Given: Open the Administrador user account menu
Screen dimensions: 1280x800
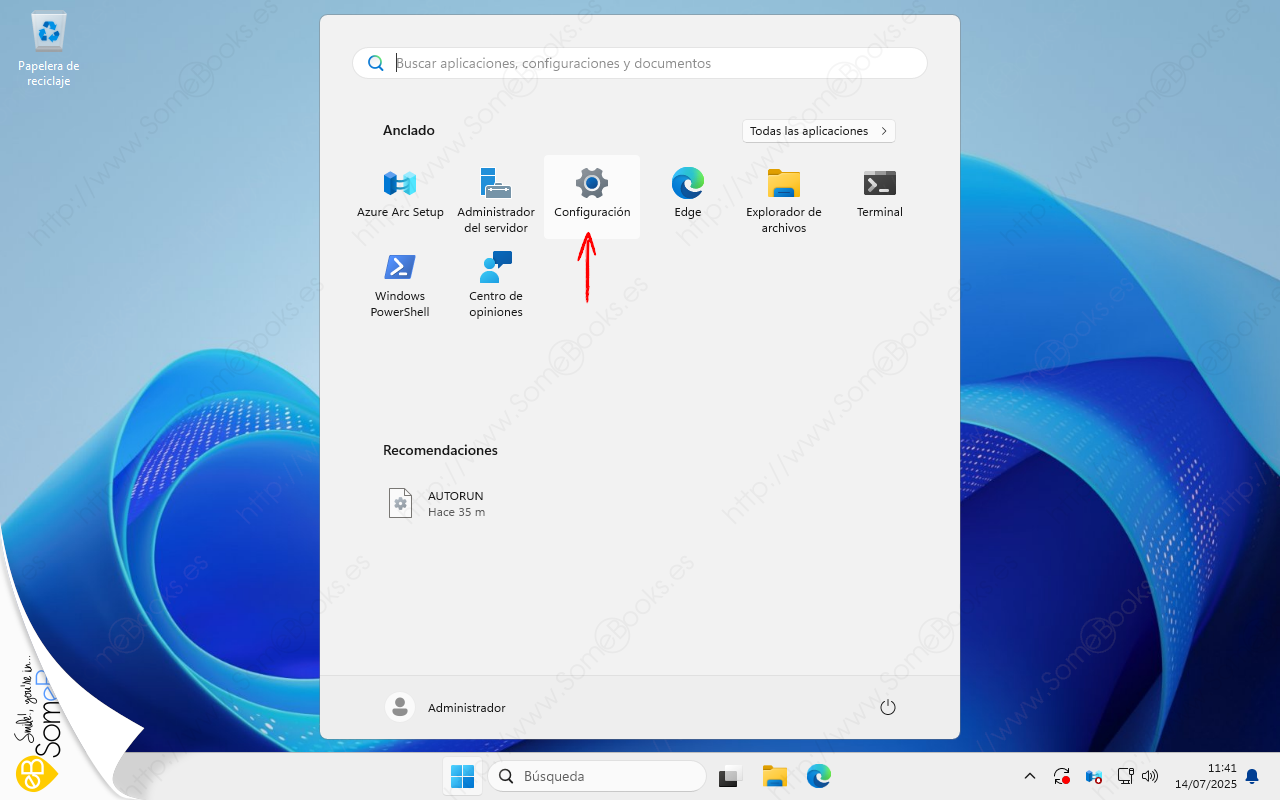Looking at the screenshot, I should (446, 707).
